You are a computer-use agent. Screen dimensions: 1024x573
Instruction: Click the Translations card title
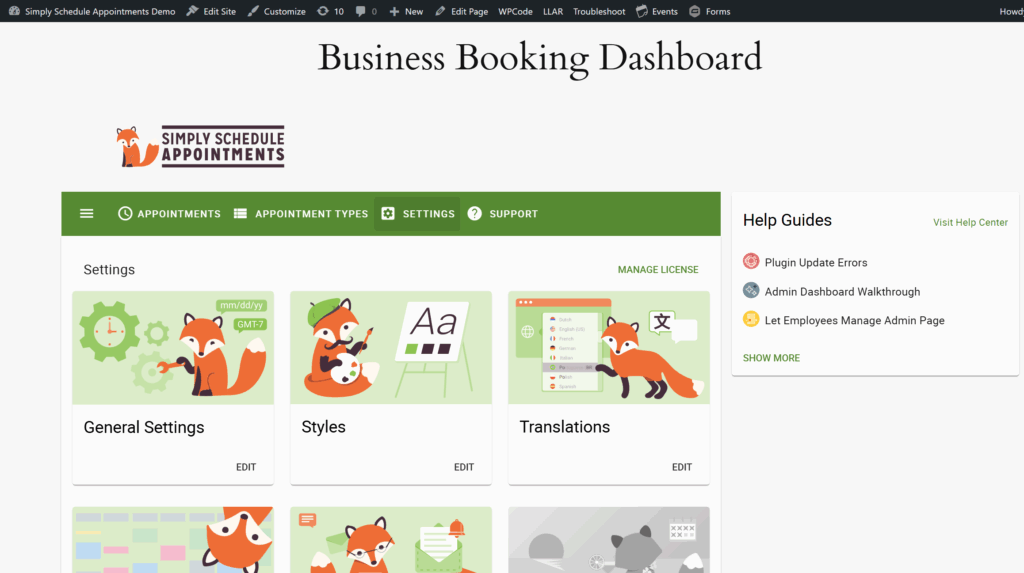(564, 427)
